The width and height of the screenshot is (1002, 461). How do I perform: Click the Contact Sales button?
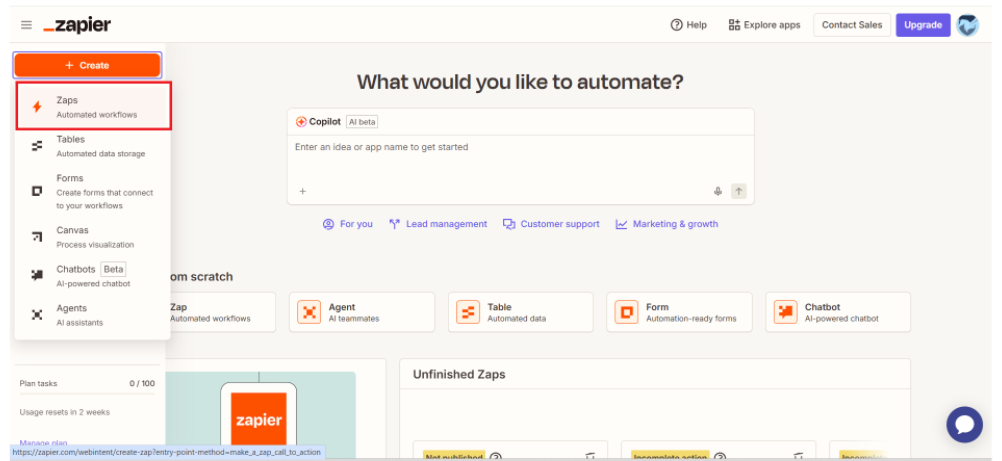tap(851, 25)
